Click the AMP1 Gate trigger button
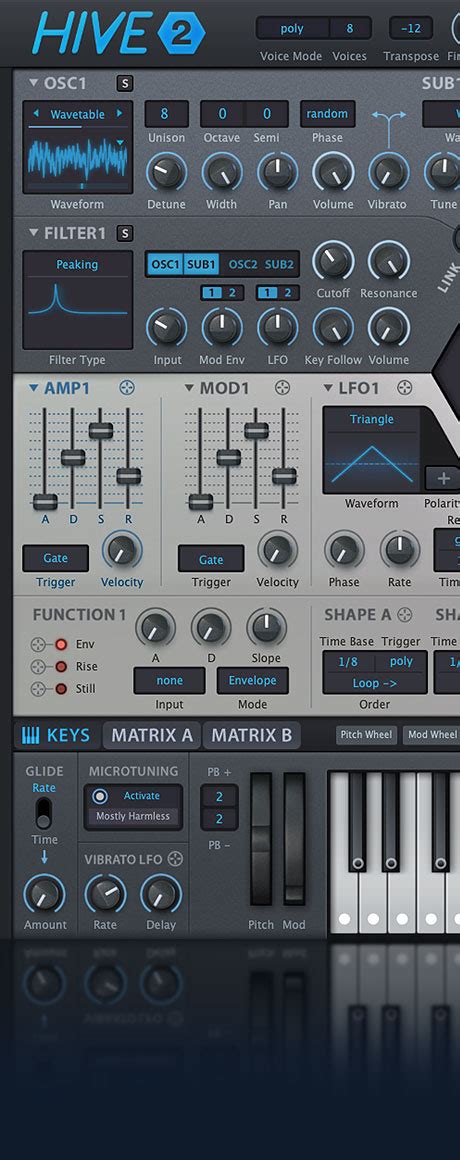This screenshot has height=1160, width=460. [55, 559]
